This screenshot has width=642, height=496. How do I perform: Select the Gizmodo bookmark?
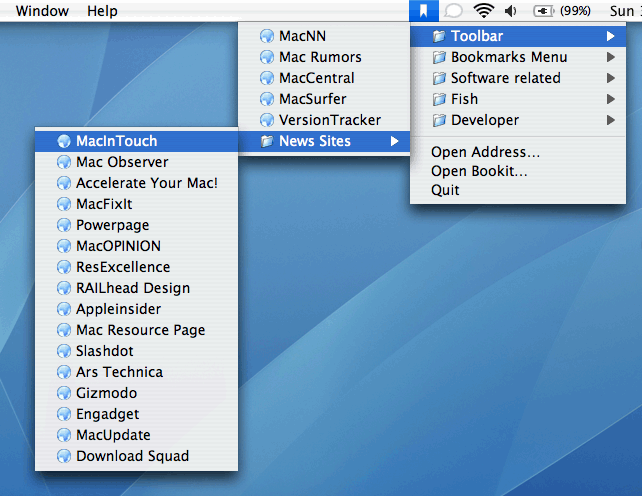pos(136,393)
